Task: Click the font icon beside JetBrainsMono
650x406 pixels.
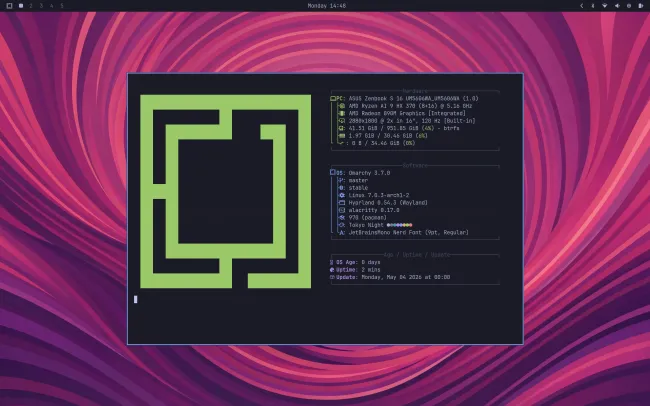Action: (342, 233)
